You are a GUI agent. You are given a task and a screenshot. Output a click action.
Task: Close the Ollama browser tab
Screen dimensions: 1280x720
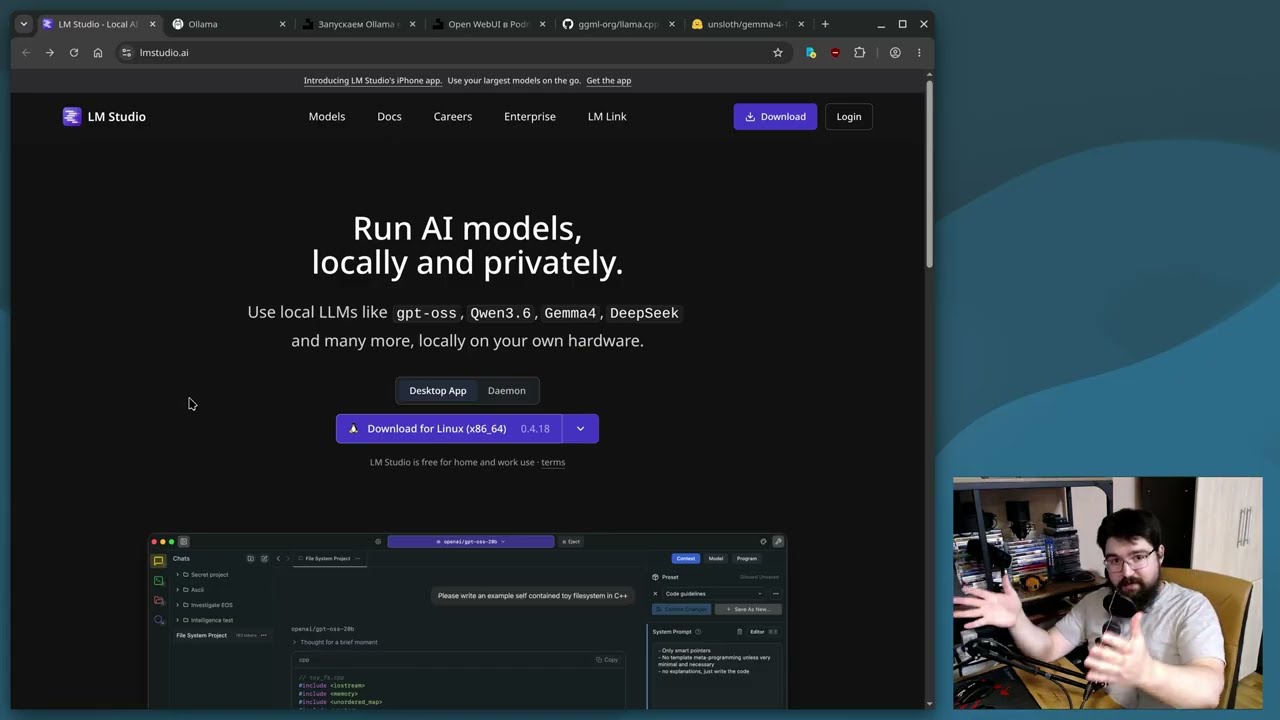pos(282,24)
